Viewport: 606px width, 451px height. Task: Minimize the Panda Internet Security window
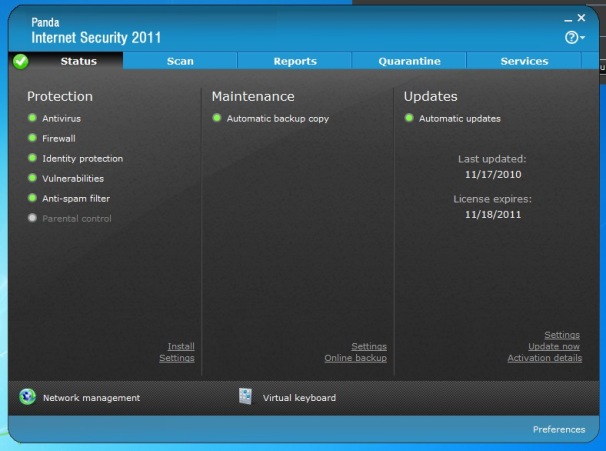[568, 19]
